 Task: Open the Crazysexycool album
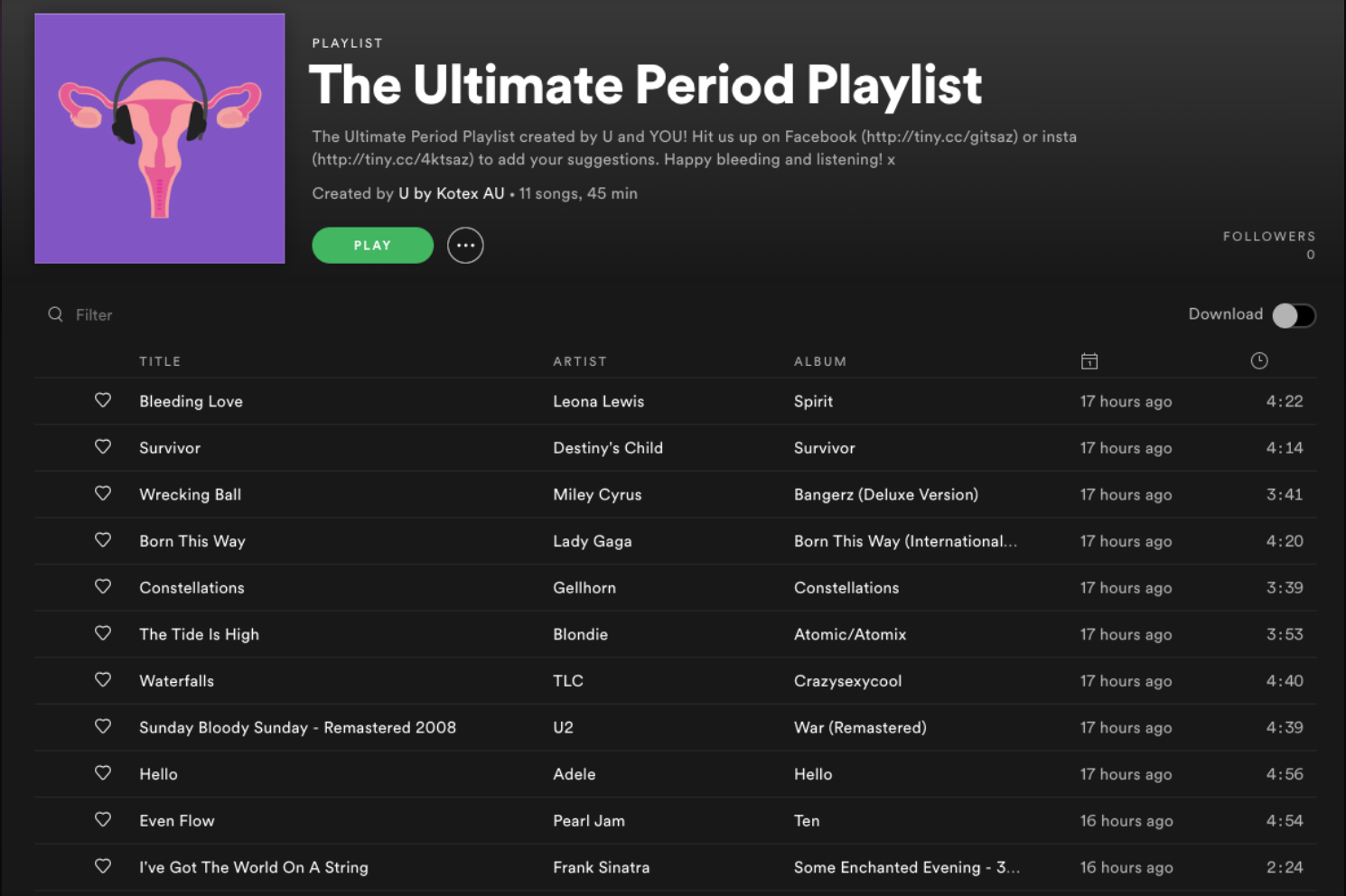point(848,681)
